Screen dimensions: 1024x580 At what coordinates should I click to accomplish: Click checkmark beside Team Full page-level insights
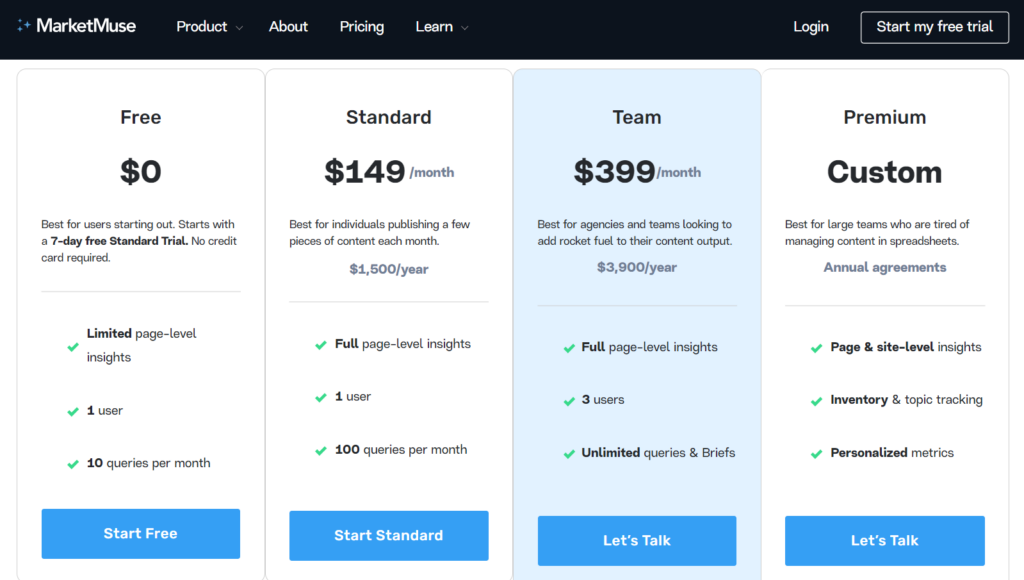(569, 348)
